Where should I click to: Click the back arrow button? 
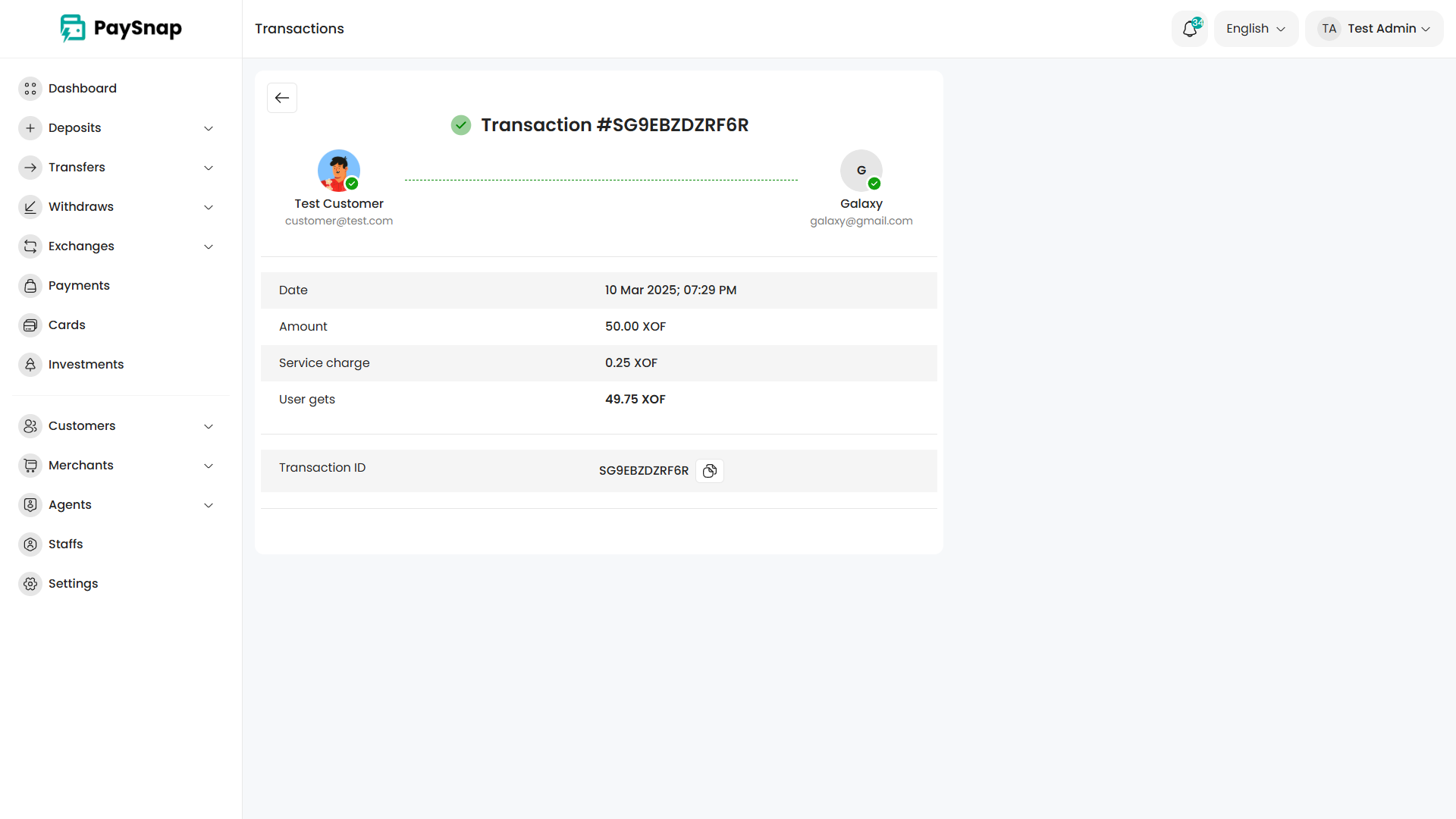pos(282,98)
